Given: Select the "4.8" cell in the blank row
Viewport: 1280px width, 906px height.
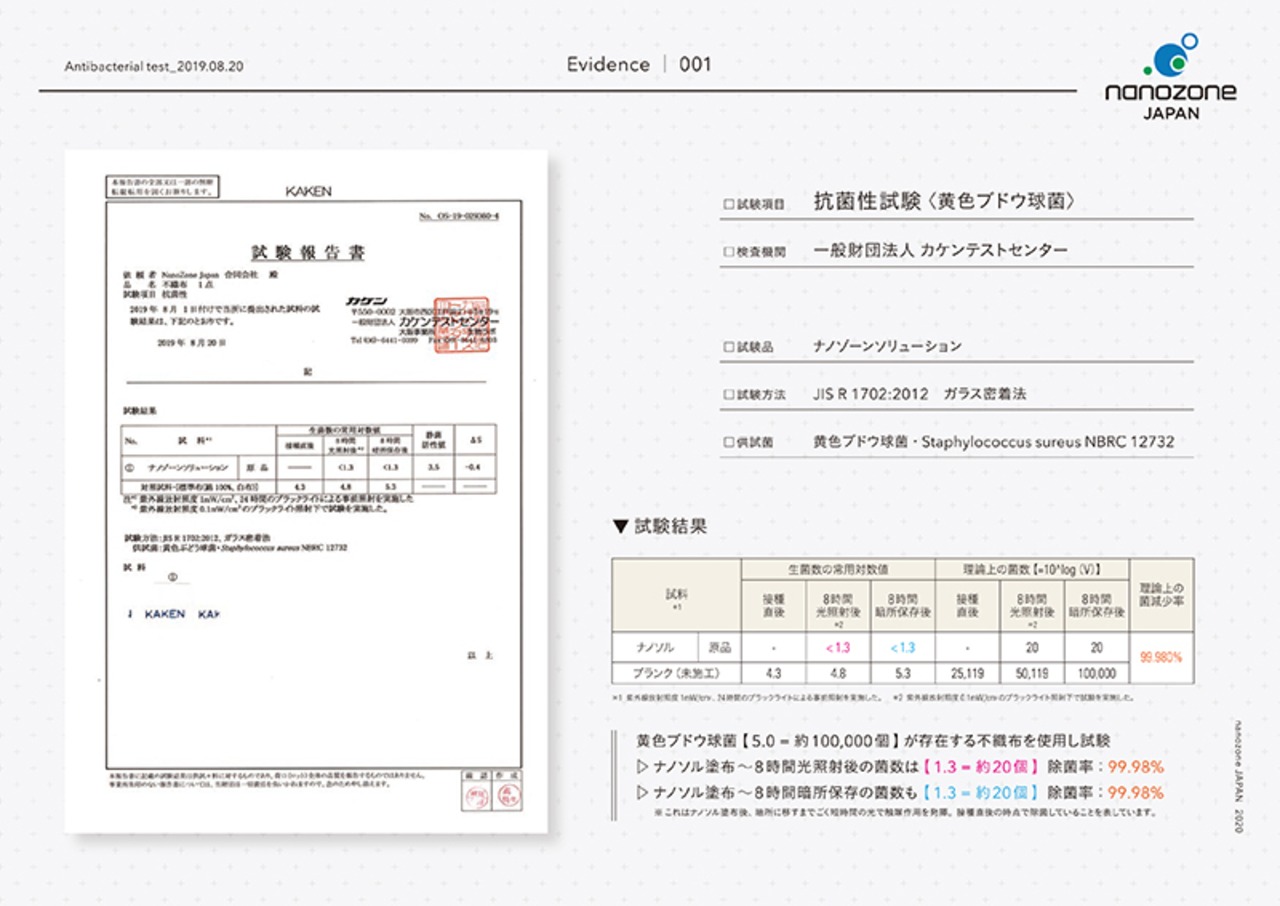Looking at the screenshot, I should coord(838,673).
